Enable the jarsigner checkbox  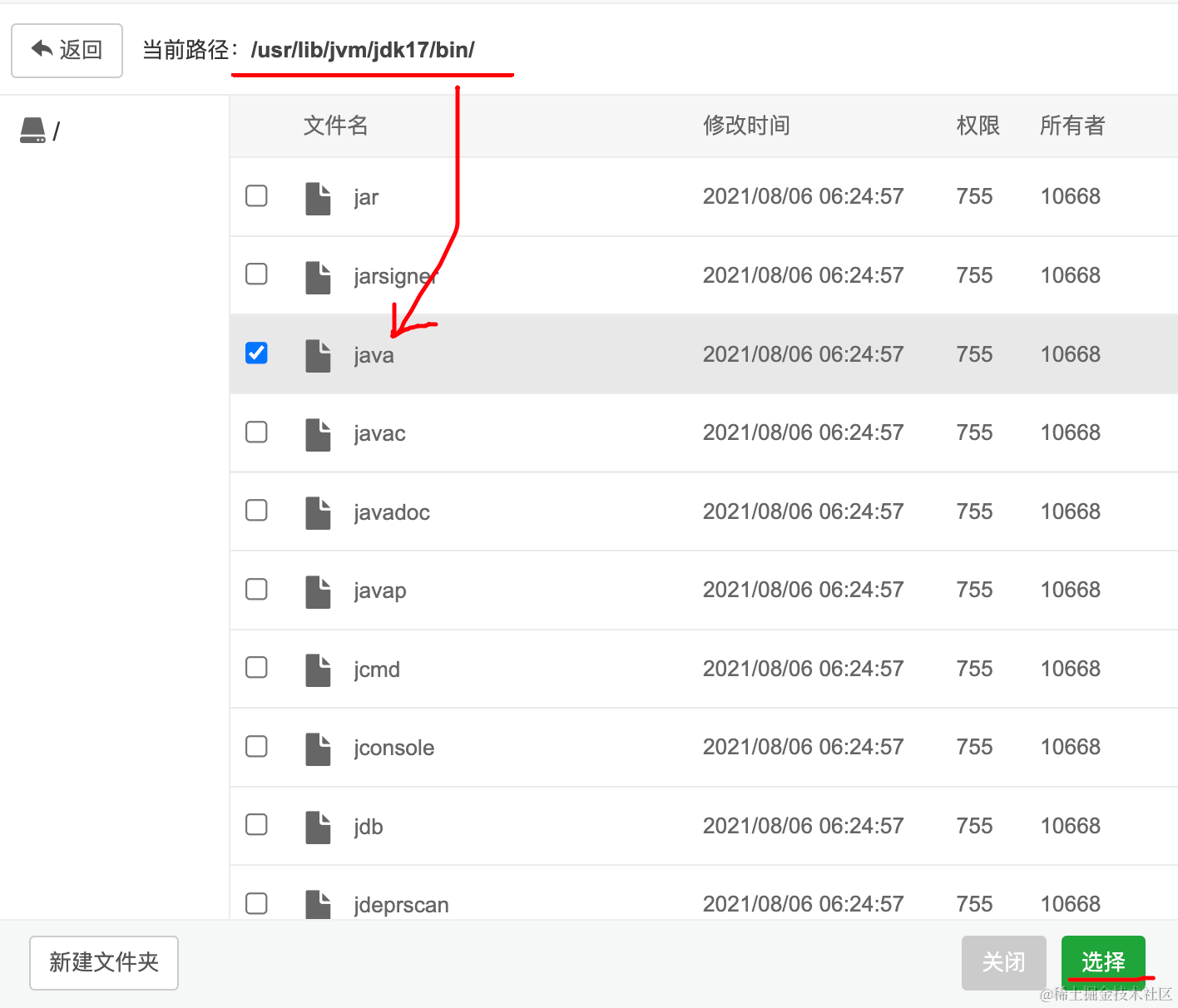pos(256,274)
